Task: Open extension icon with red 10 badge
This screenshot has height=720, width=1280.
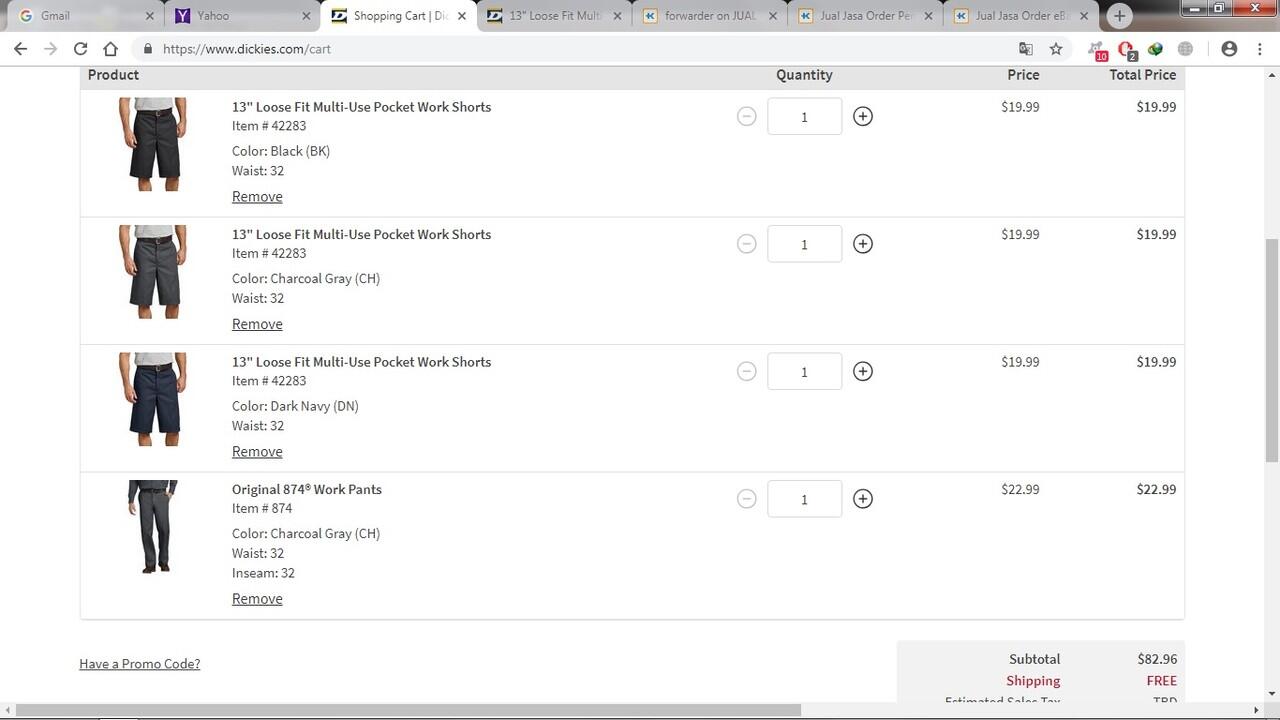Action: tap(1097, 50)
